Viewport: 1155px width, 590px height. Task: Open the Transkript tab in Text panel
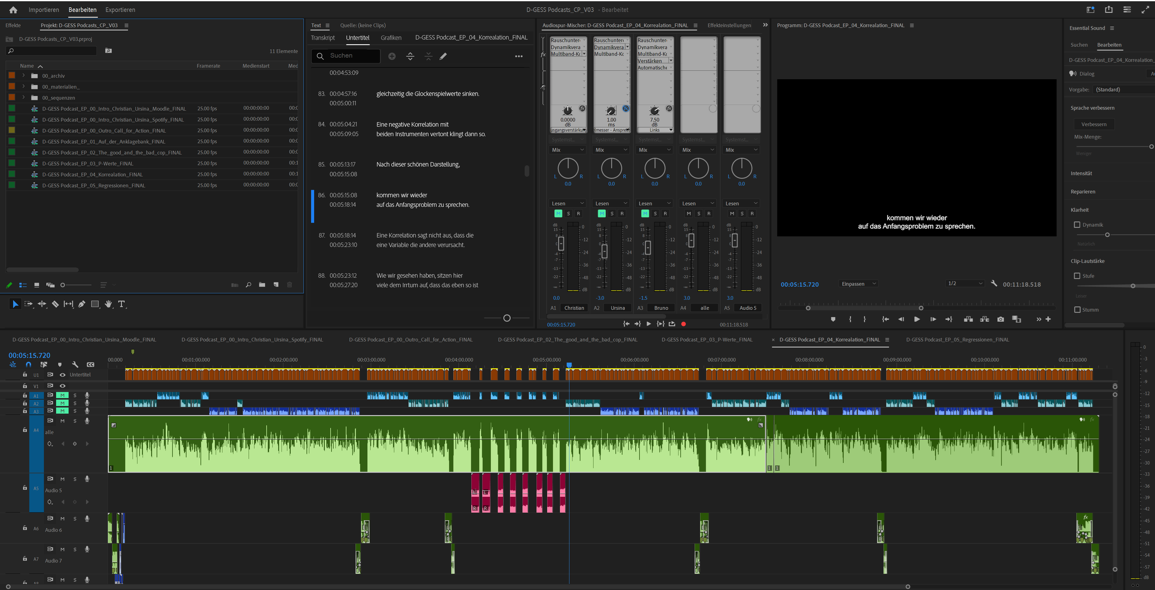pos(323,37)
